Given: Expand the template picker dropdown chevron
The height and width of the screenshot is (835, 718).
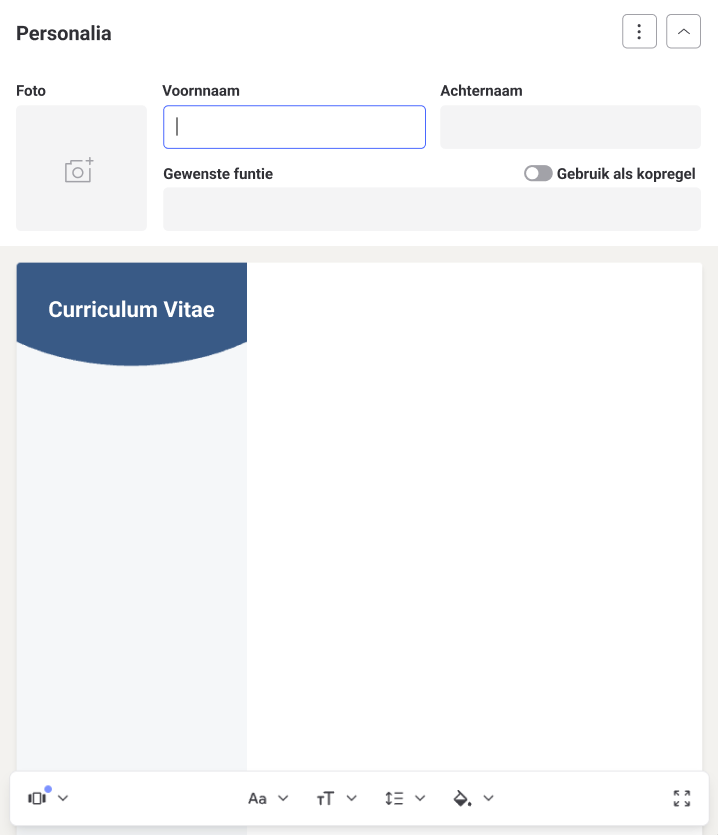Looking at the screenshot, I should click(x=62, y=798).
